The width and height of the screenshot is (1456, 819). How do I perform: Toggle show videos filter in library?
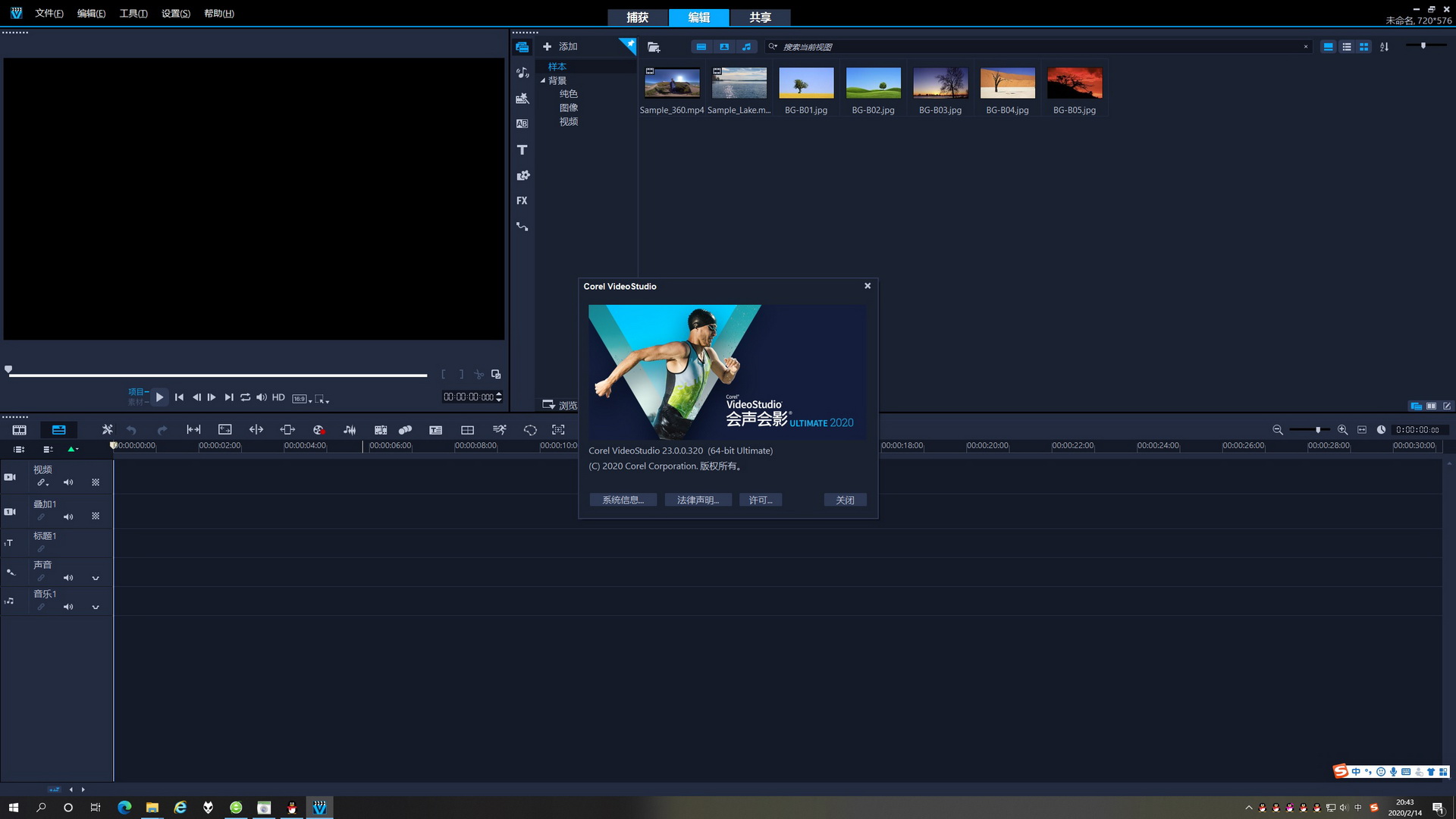click(701, 47)
